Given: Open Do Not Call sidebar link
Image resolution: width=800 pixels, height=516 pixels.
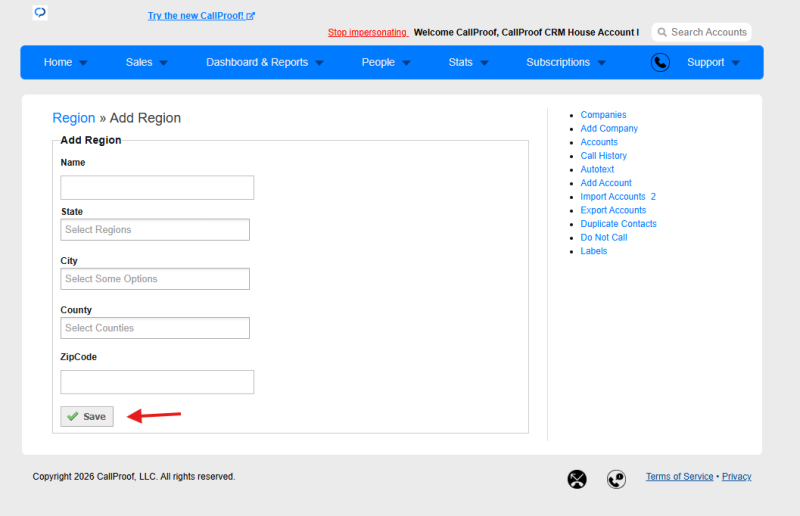Looking at the screenshot, I should (x=604, y=237).
